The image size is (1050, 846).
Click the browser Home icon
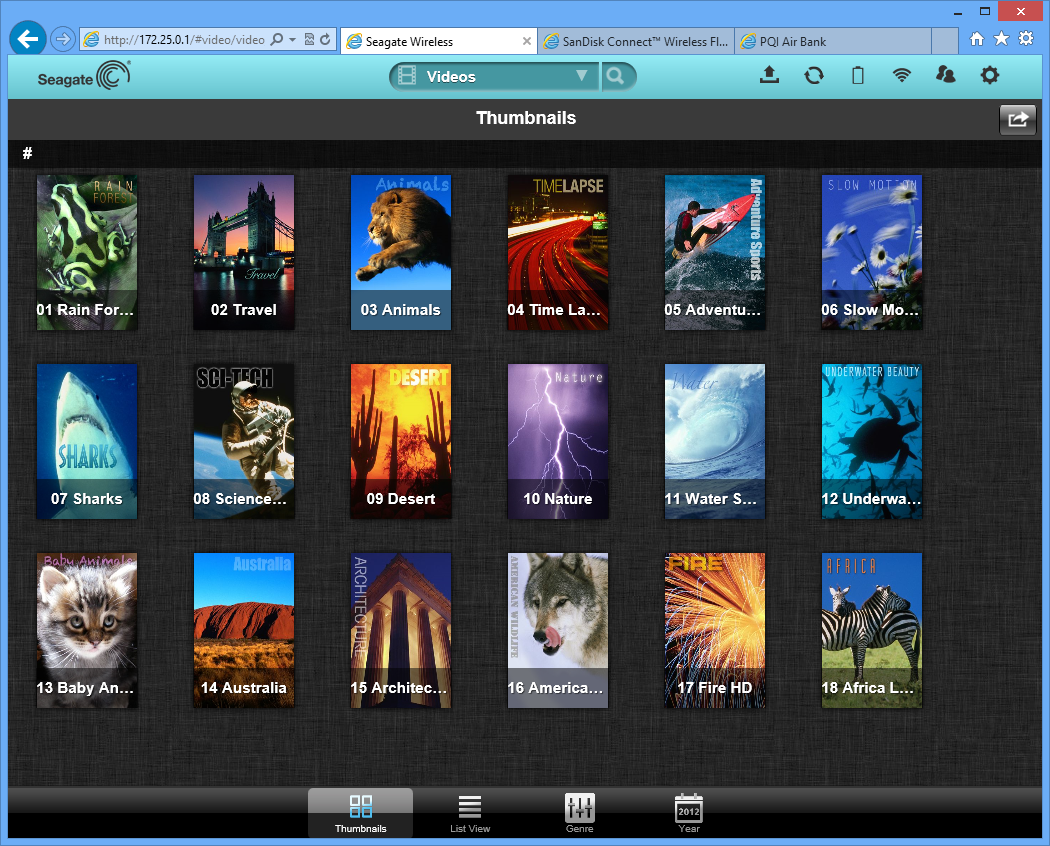[977, 39]
